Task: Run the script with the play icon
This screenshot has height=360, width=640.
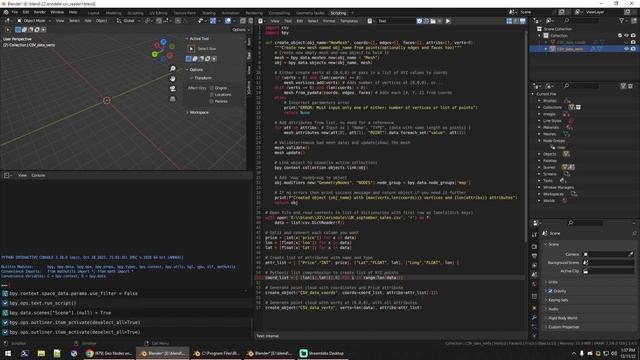Action: click(448, 21)
